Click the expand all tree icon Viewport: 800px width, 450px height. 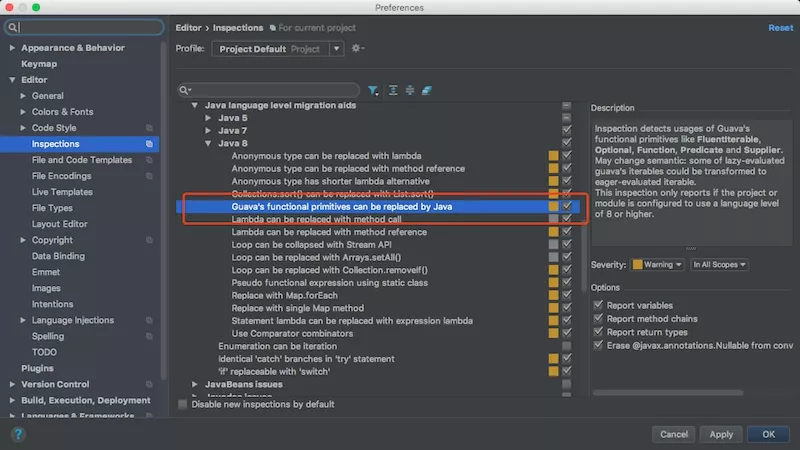tap(393, 90)
